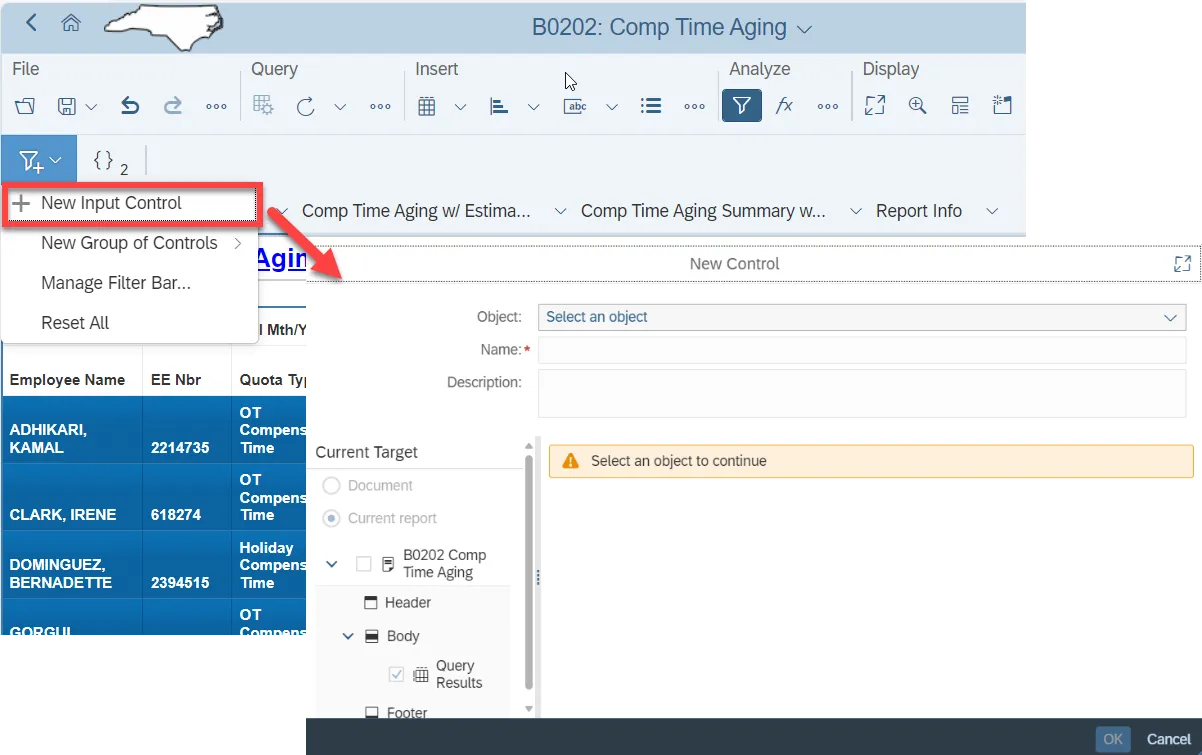Collapse the Body tree node
Screen dimensions: 1202x755
[x=348, y=636]
